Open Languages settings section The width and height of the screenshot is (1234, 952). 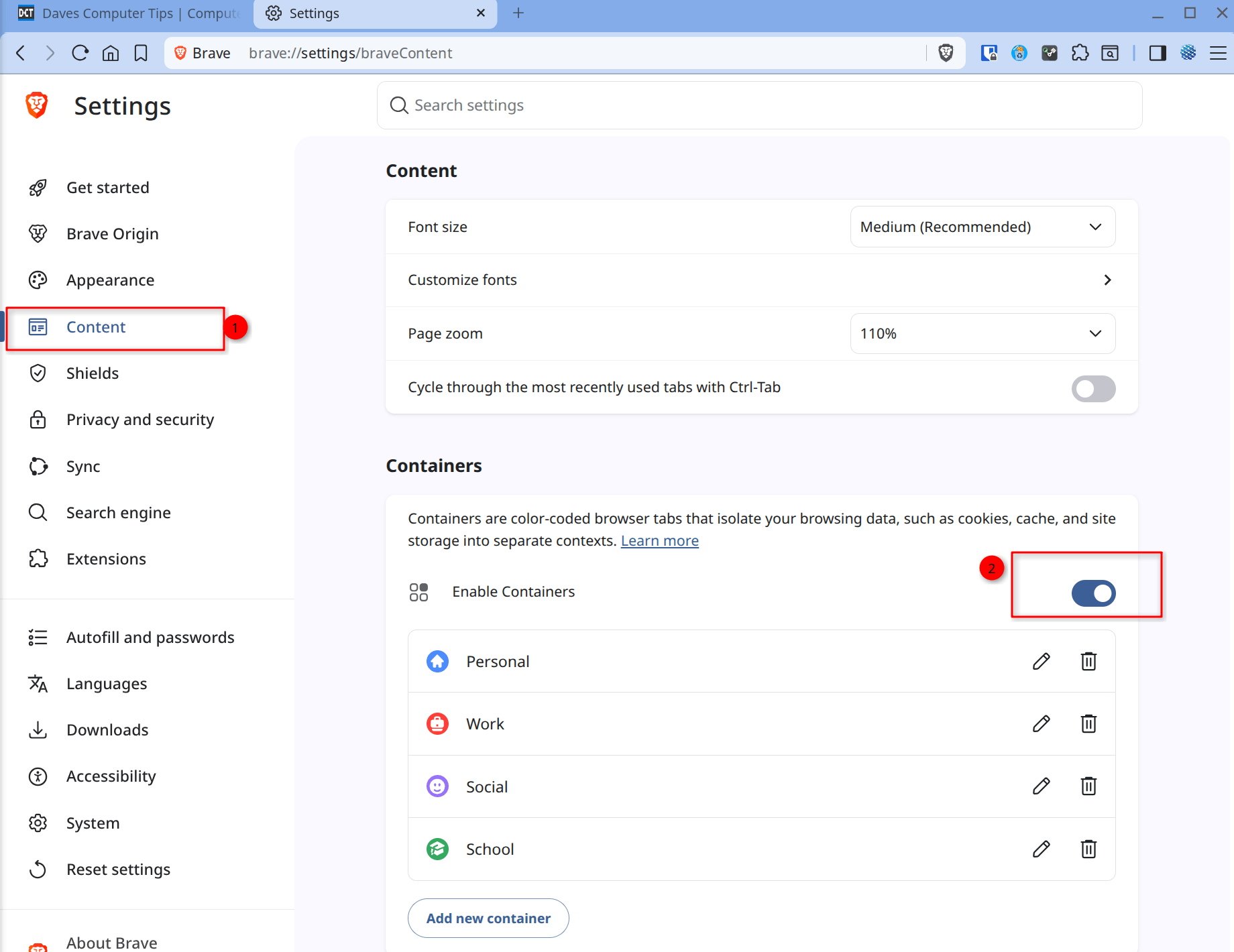tap(107, 684)
